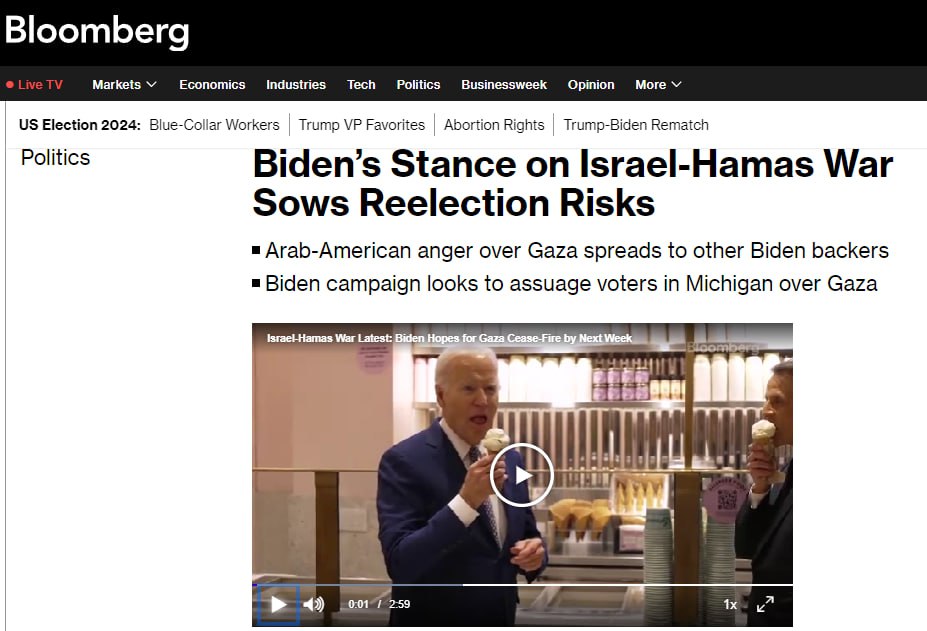The width and height of the screenshot is (927, 631).
Task: Open the Opinion section
Action: click(x=591, y=85)
